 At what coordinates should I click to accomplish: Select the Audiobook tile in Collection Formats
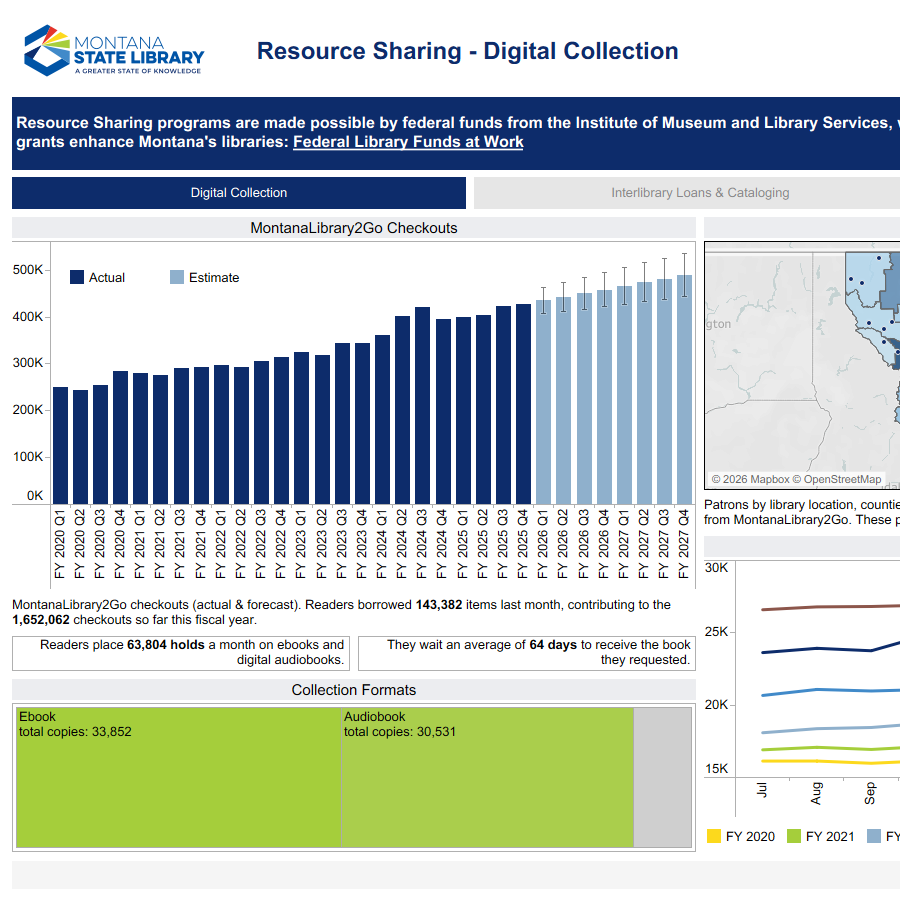pos(488,778)
